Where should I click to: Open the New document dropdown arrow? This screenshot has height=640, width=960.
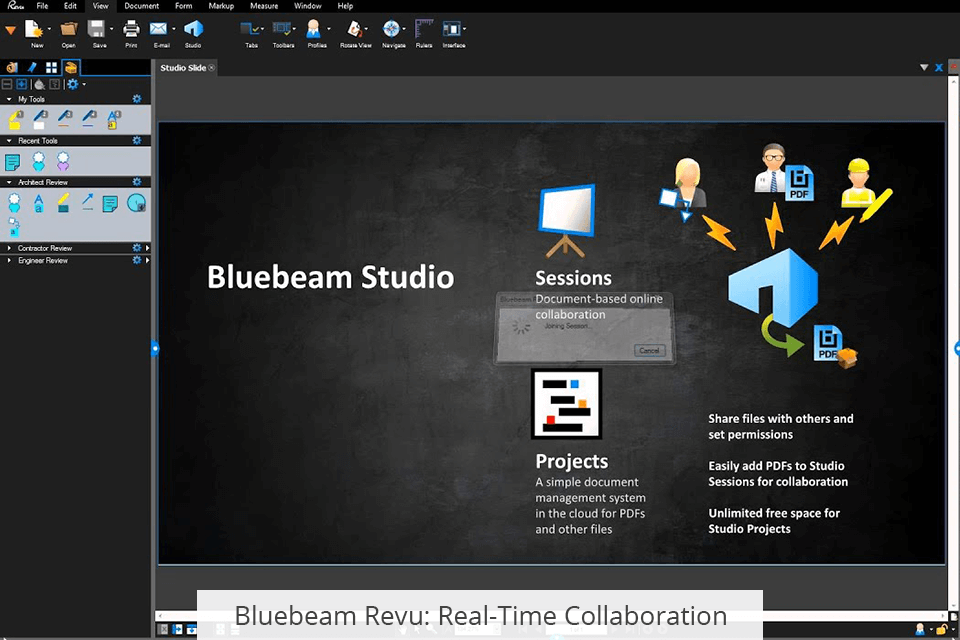click(x=49, y=29)
